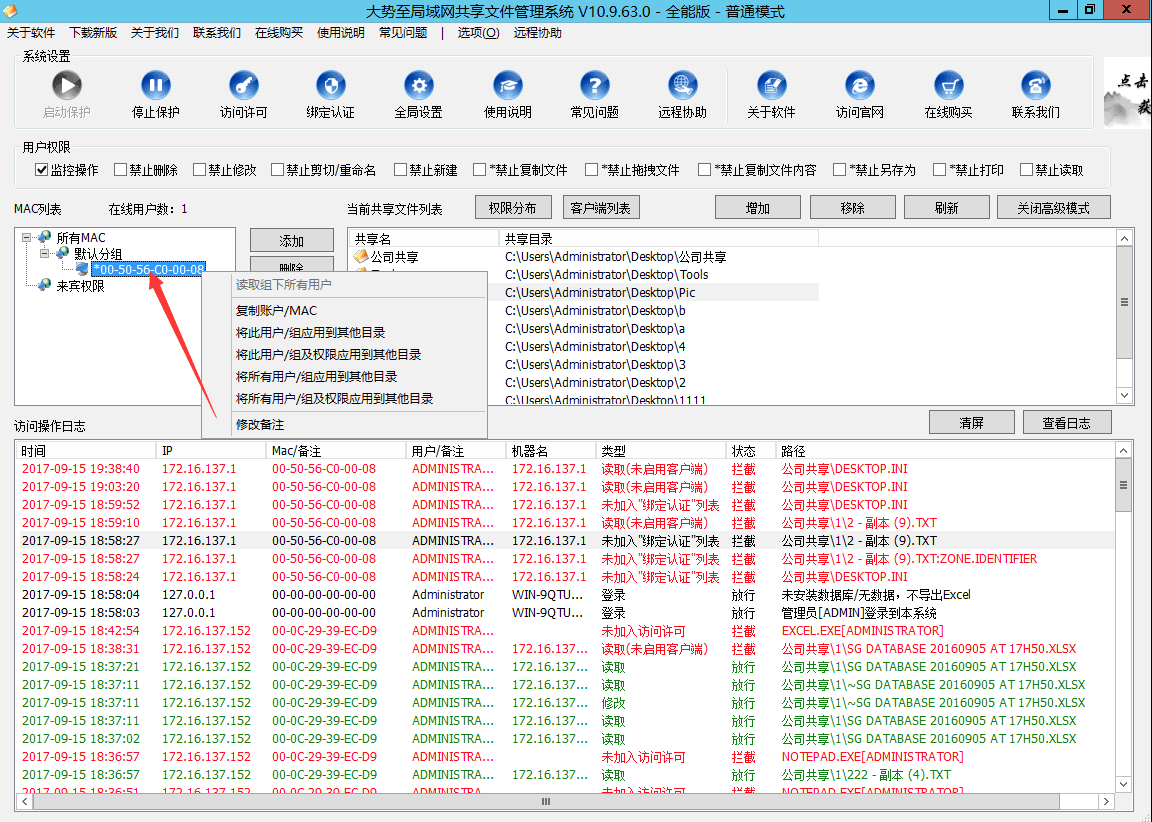Uncheck the 监控操作 checkbox

42,170
